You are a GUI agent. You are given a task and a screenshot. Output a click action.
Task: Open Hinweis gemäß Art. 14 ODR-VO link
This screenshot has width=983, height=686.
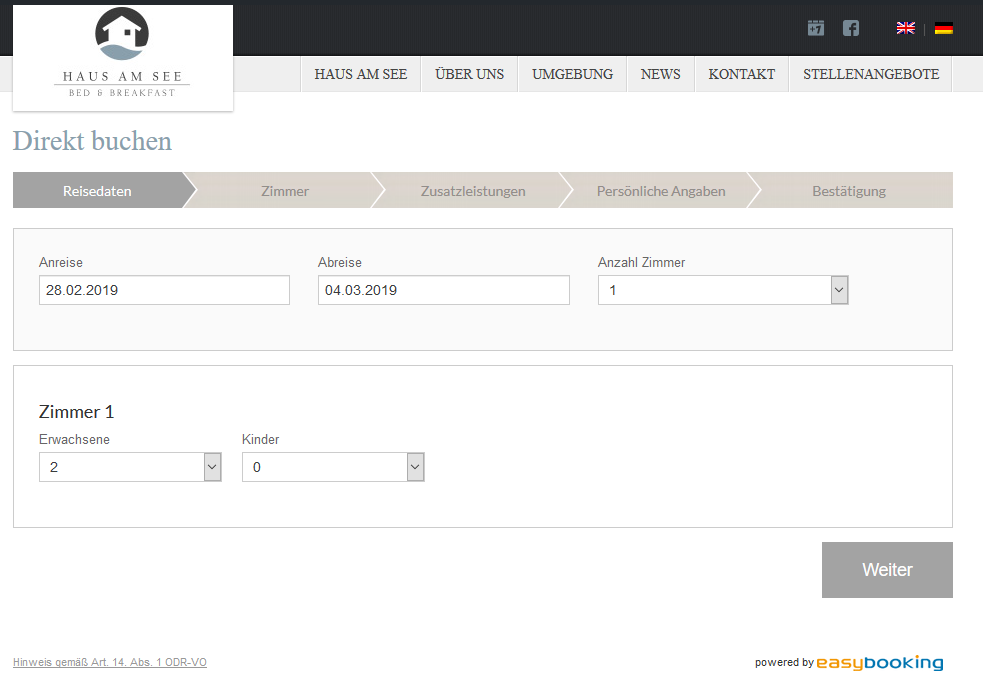pyautogui.click(x=110, y=662)
